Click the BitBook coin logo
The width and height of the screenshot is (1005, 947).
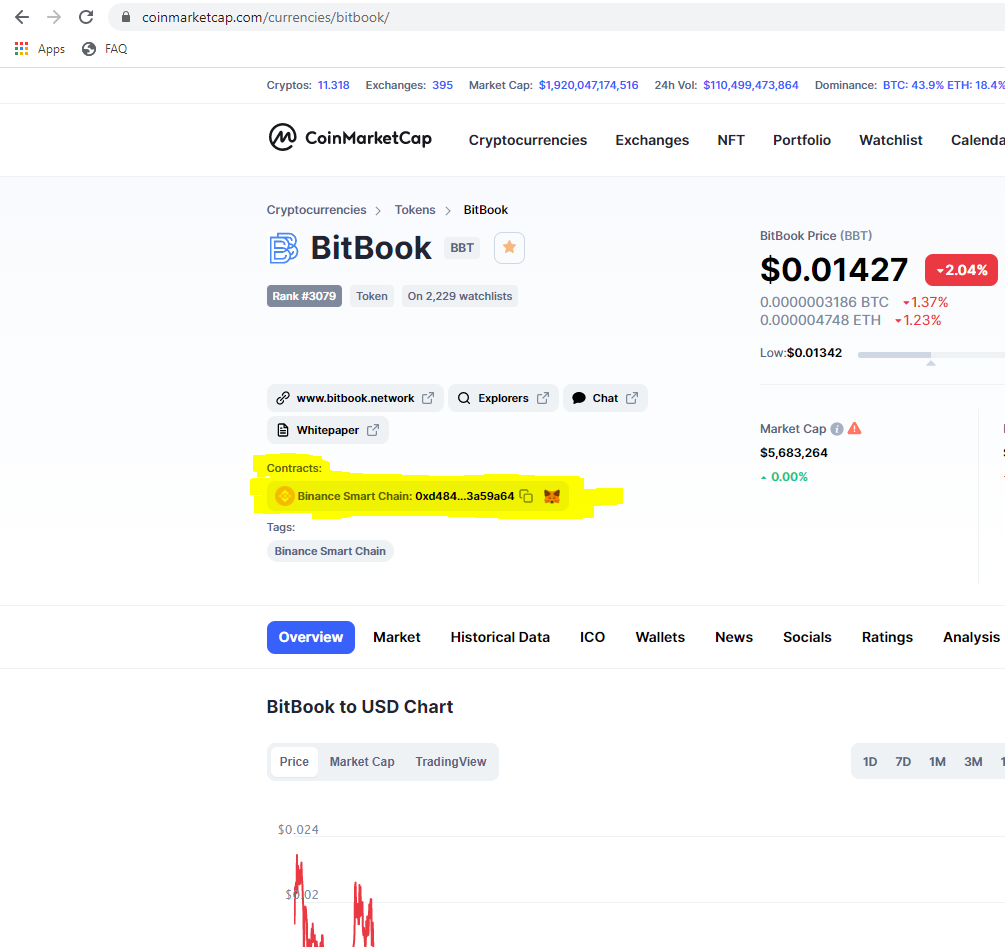[x=283, y=248]
